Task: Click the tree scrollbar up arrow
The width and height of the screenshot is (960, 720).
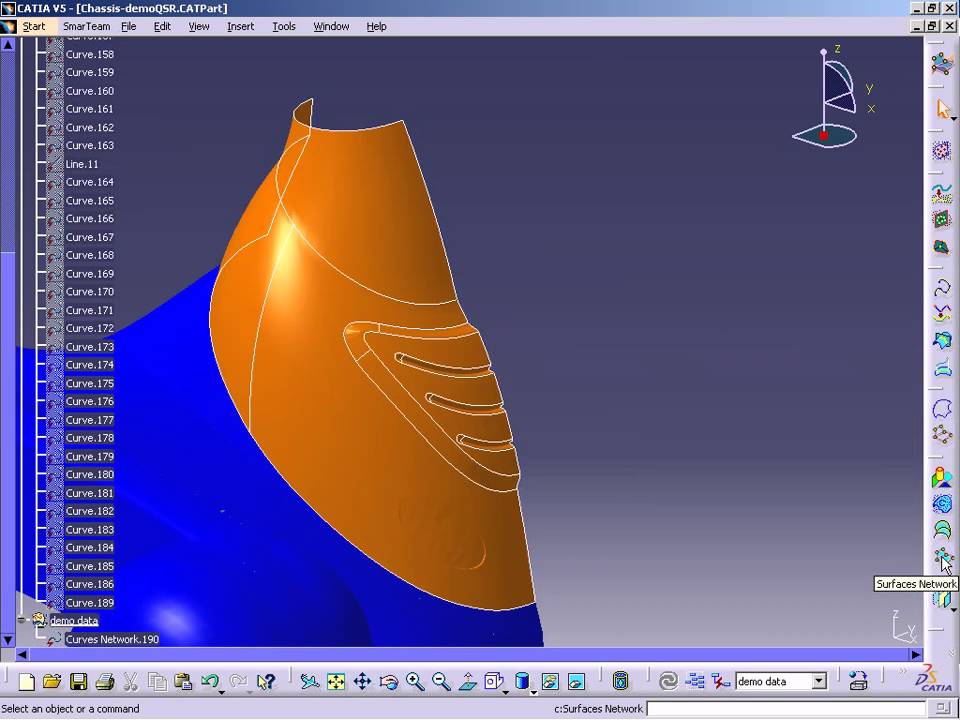Action: tap(7, 45)
